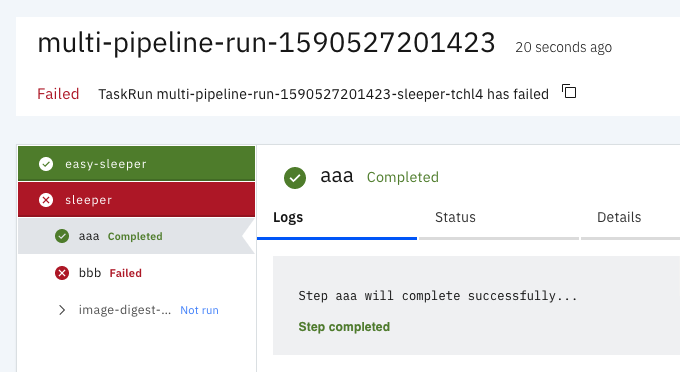Expand the easy-sleeper task row

click(136, 163)
